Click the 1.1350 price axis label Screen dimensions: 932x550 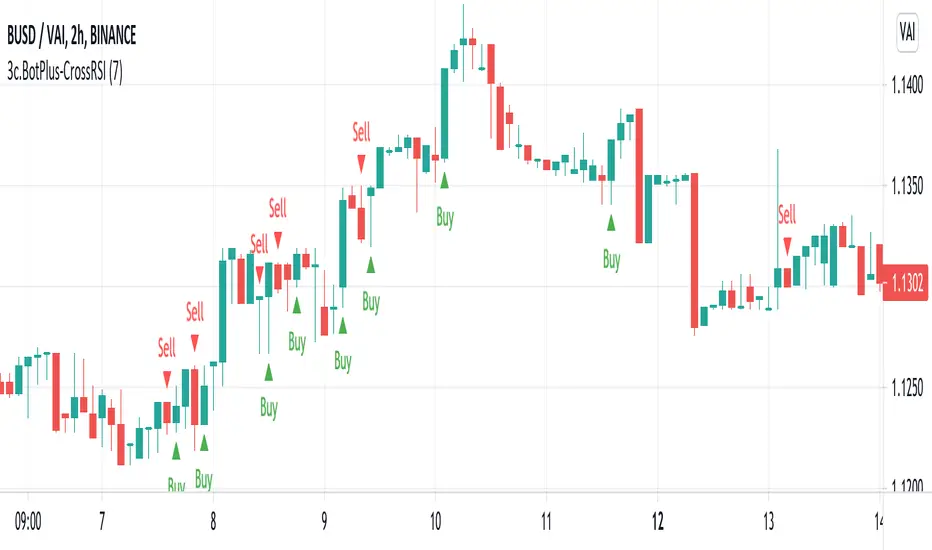click(x=904, y=185)
